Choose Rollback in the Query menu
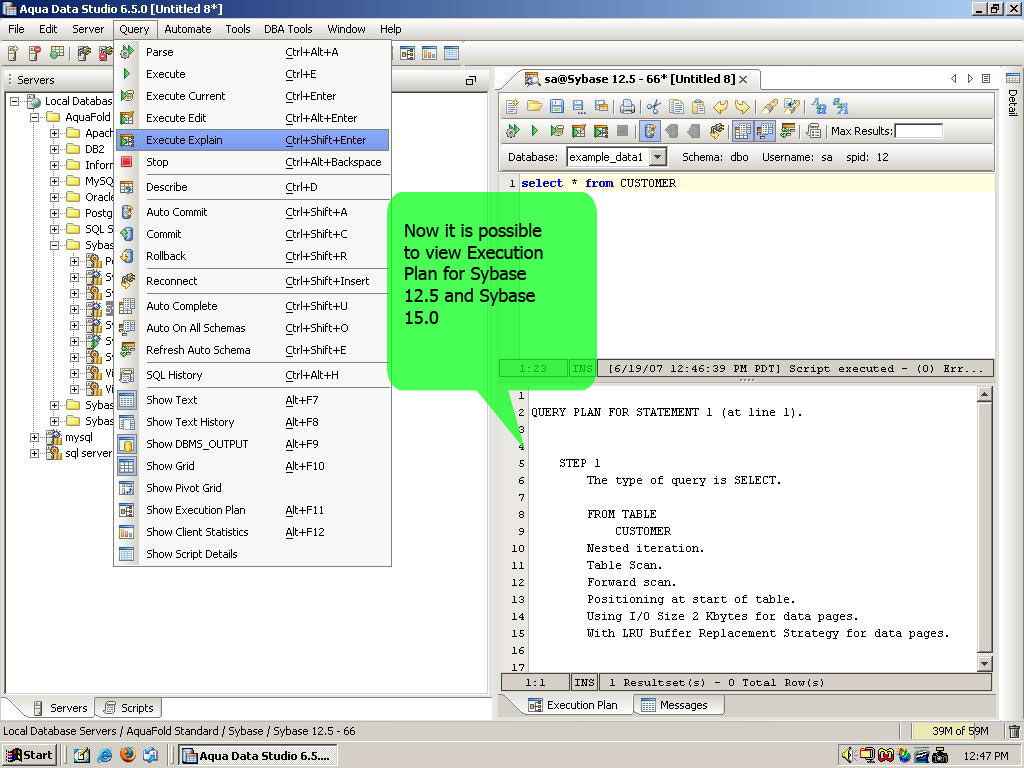The width and height of the screenshot is (1024, 768). tap(253, 256)
